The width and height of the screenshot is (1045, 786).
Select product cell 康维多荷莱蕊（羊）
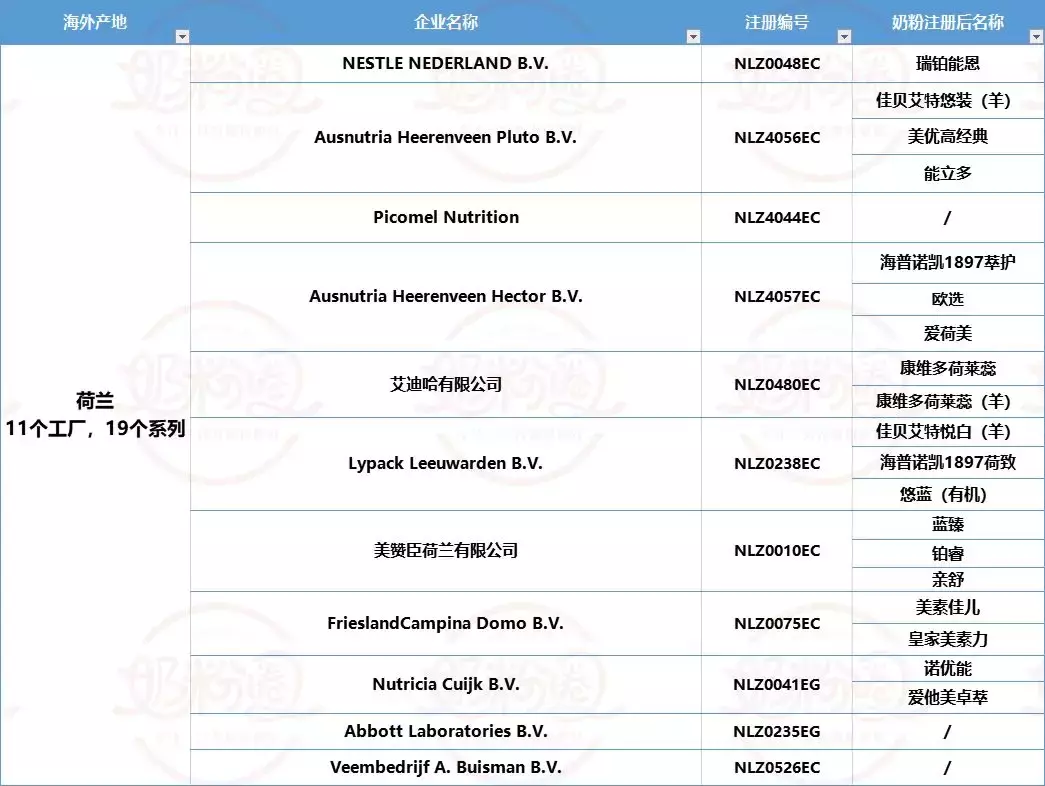pyautogui.click(x=948, y=401)
